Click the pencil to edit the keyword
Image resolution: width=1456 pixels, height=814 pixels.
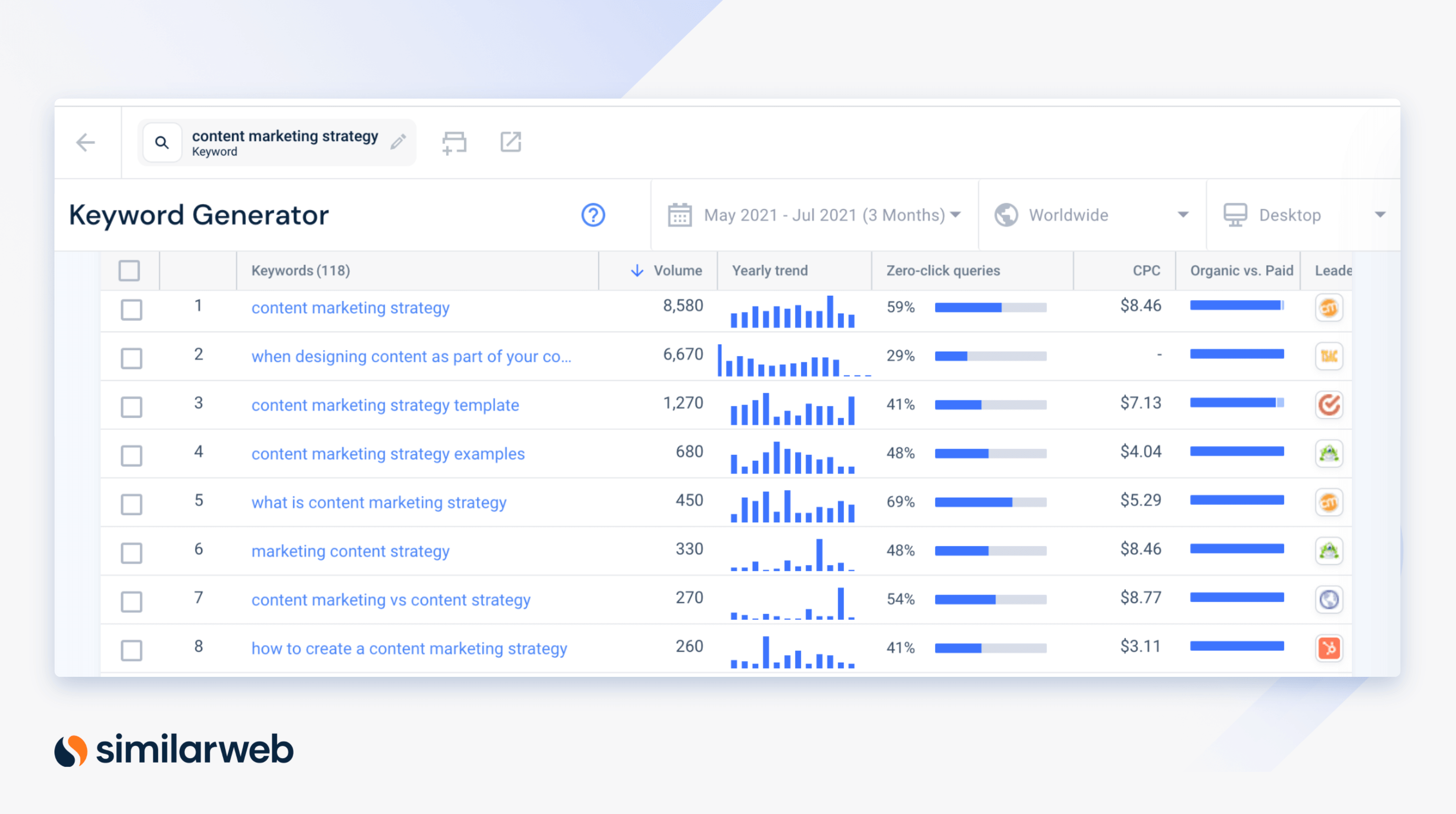click(398, 141)
